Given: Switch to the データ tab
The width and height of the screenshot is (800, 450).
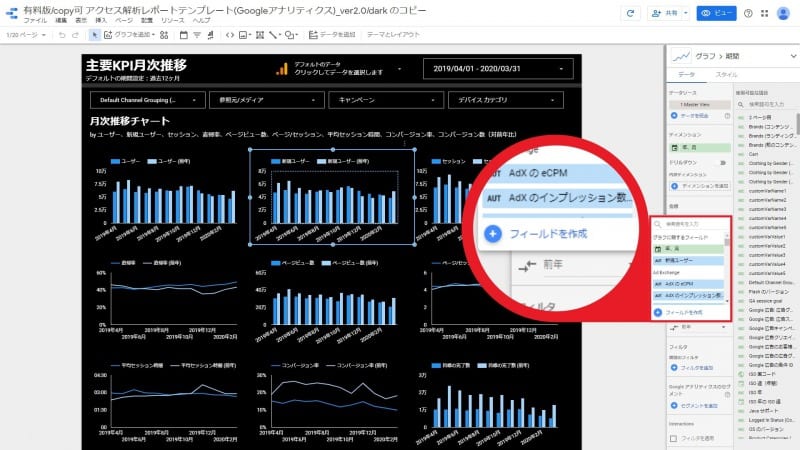Looking at the screenshot, I should coord(686,74).
